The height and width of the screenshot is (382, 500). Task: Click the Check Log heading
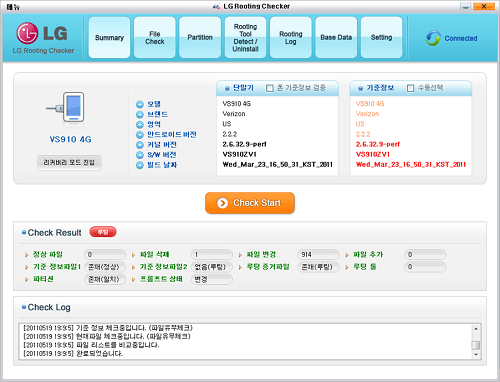[x=49, y=307]
